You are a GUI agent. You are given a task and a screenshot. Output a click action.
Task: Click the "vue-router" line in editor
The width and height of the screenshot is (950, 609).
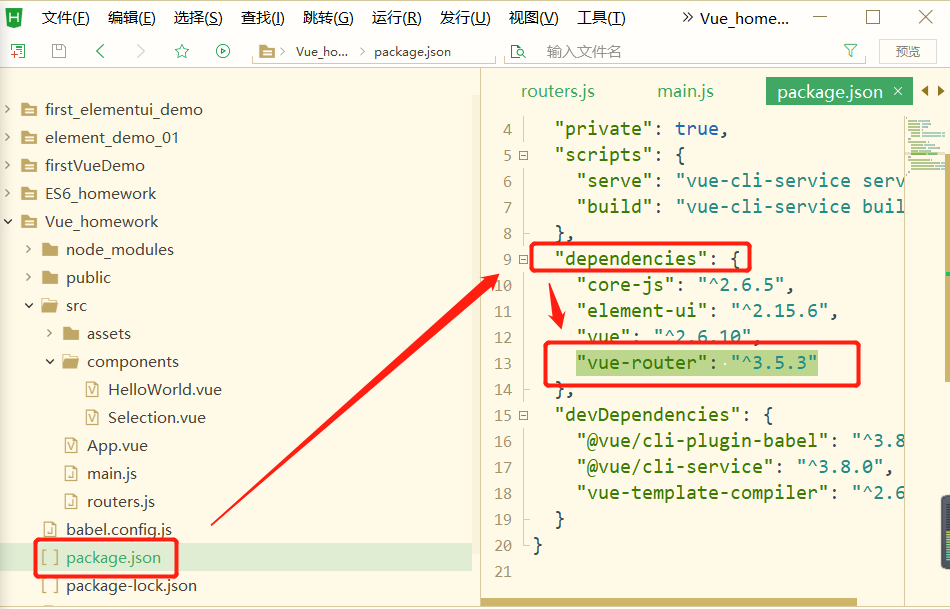click(697, 363)
